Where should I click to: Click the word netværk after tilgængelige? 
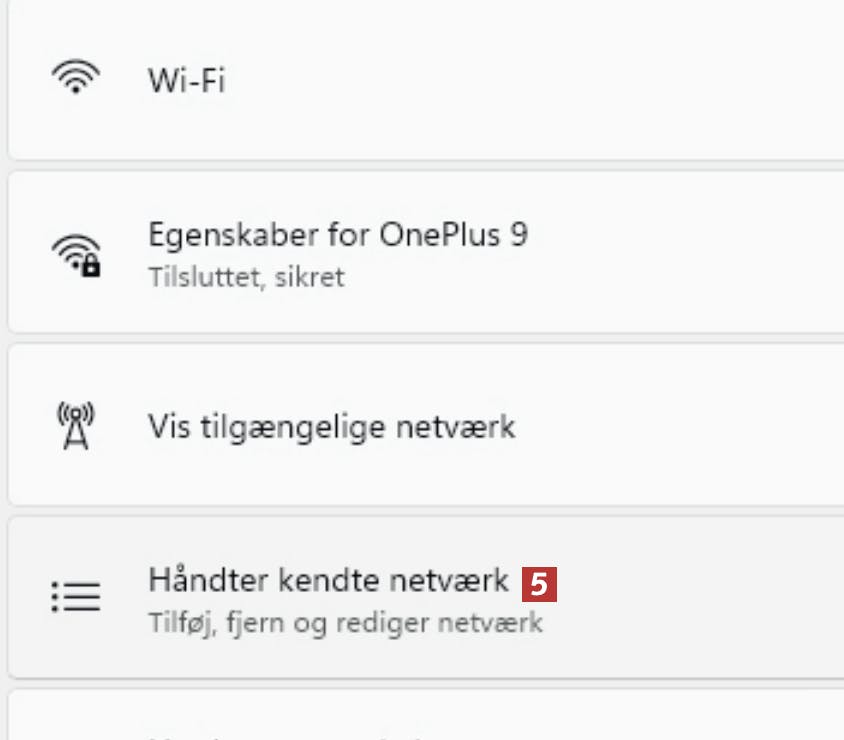click(463, 427)
